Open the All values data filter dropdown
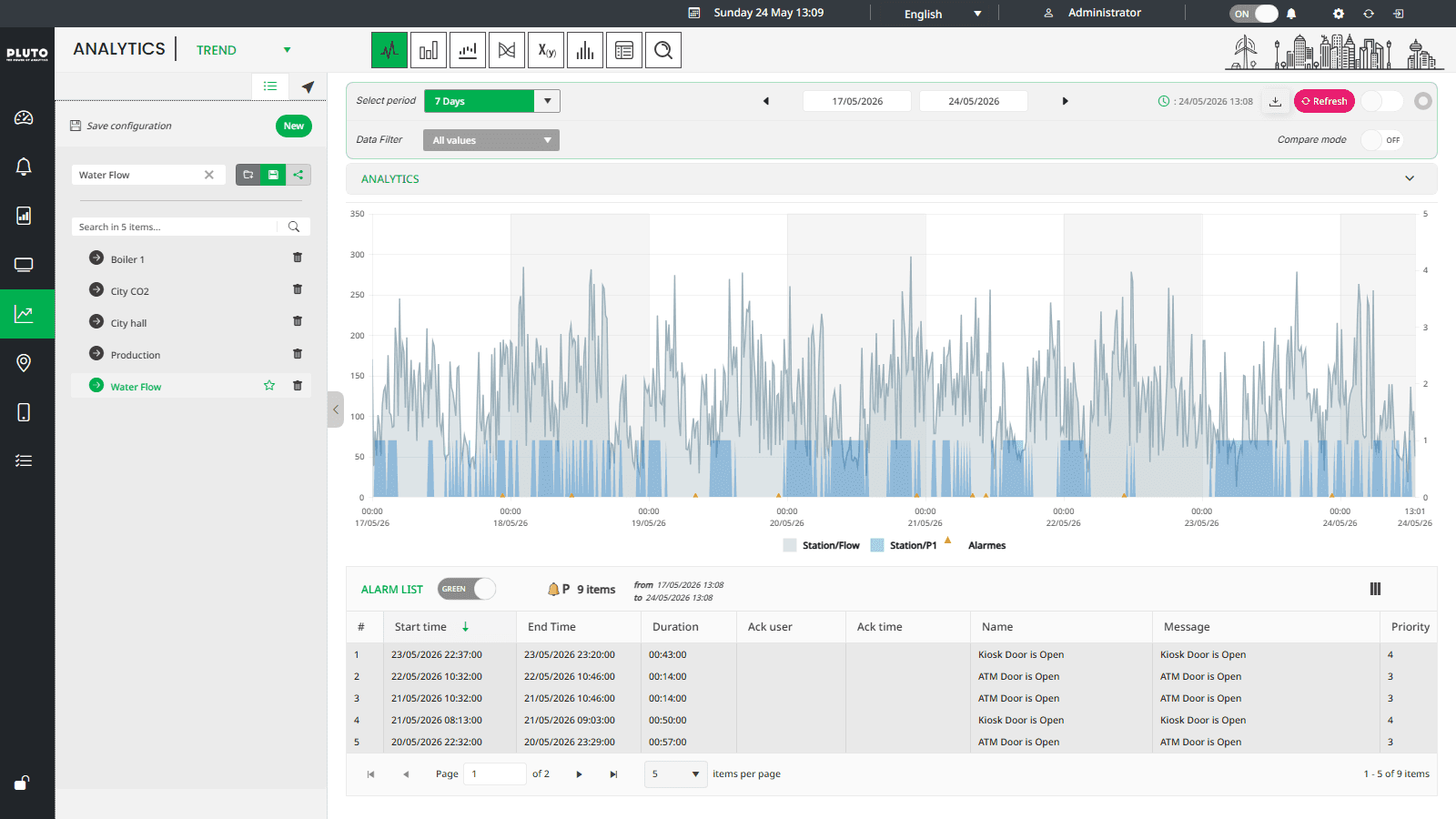Screen dimensions: 1456x819 (491, 140)
